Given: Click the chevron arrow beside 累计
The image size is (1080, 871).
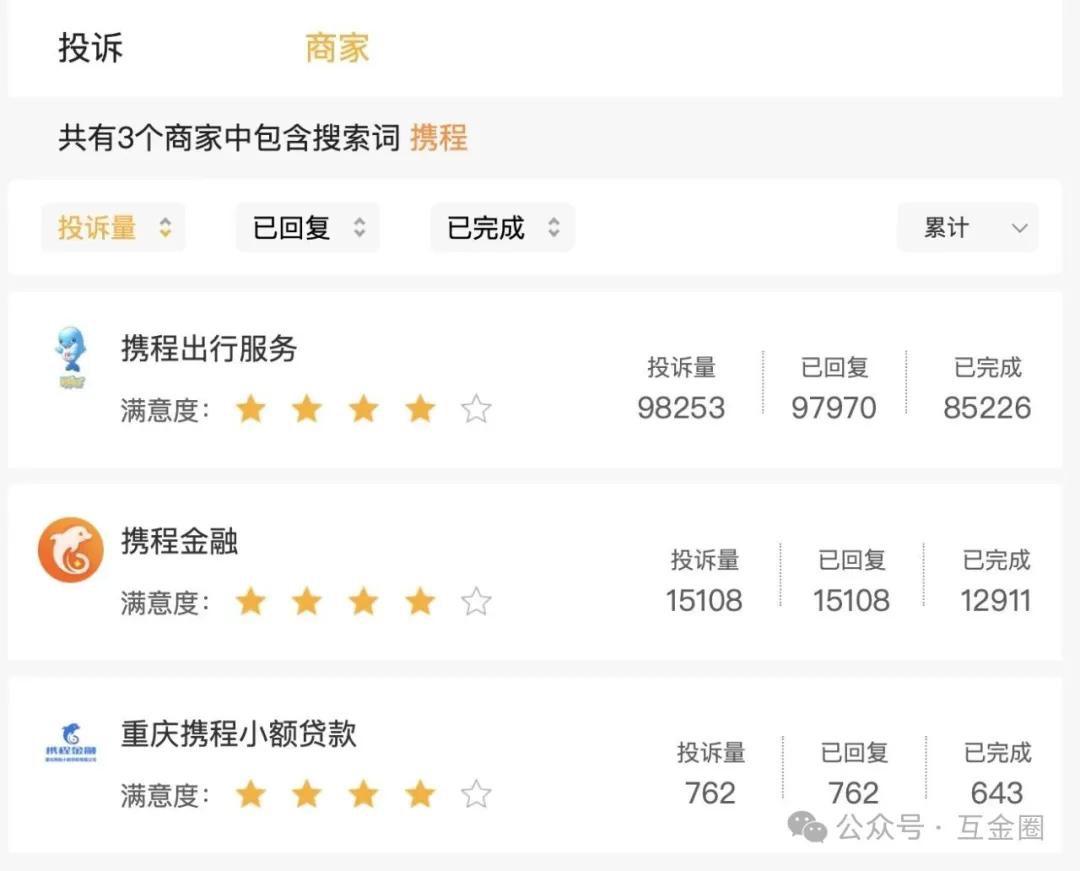Looking at the screenshot, I should pyautogui.click(x=1019, y=228).
